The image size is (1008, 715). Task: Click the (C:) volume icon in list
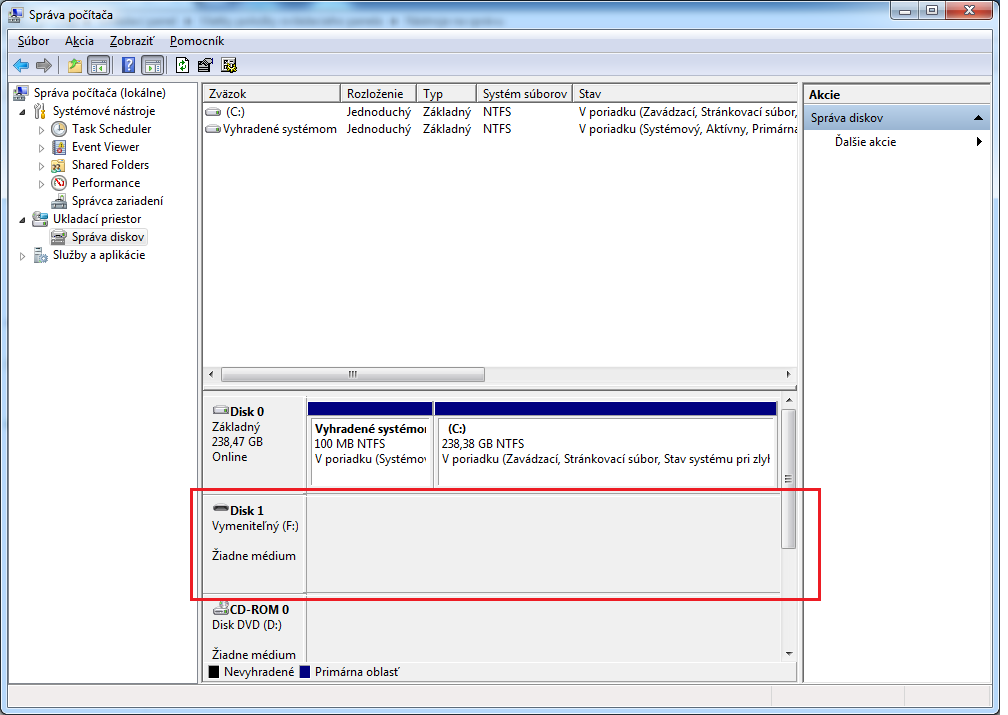point(213,112)
